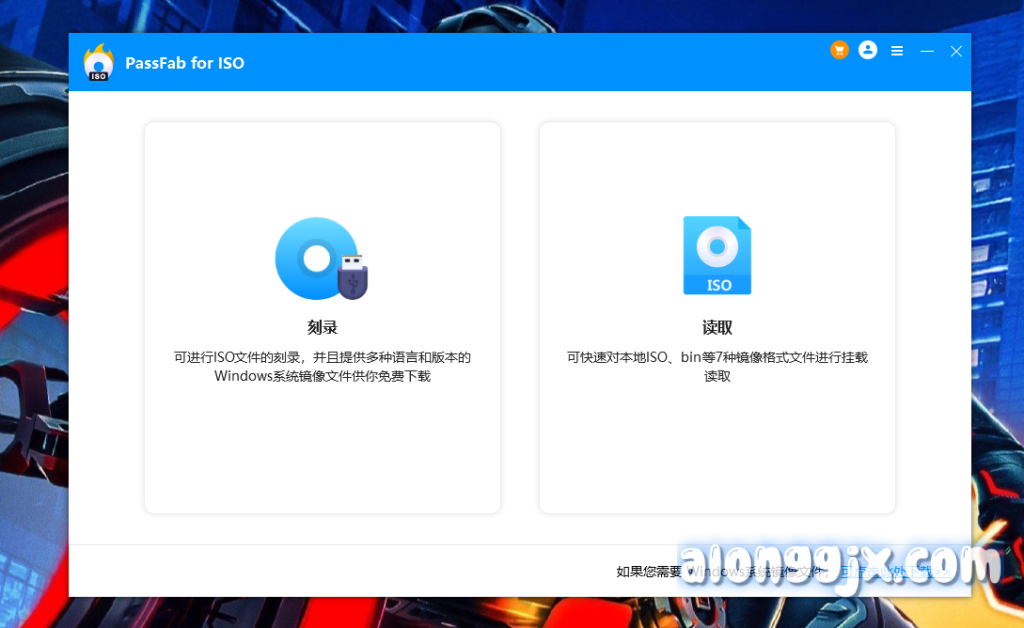Click the blue ISO file icon

[x=717, y=256]
